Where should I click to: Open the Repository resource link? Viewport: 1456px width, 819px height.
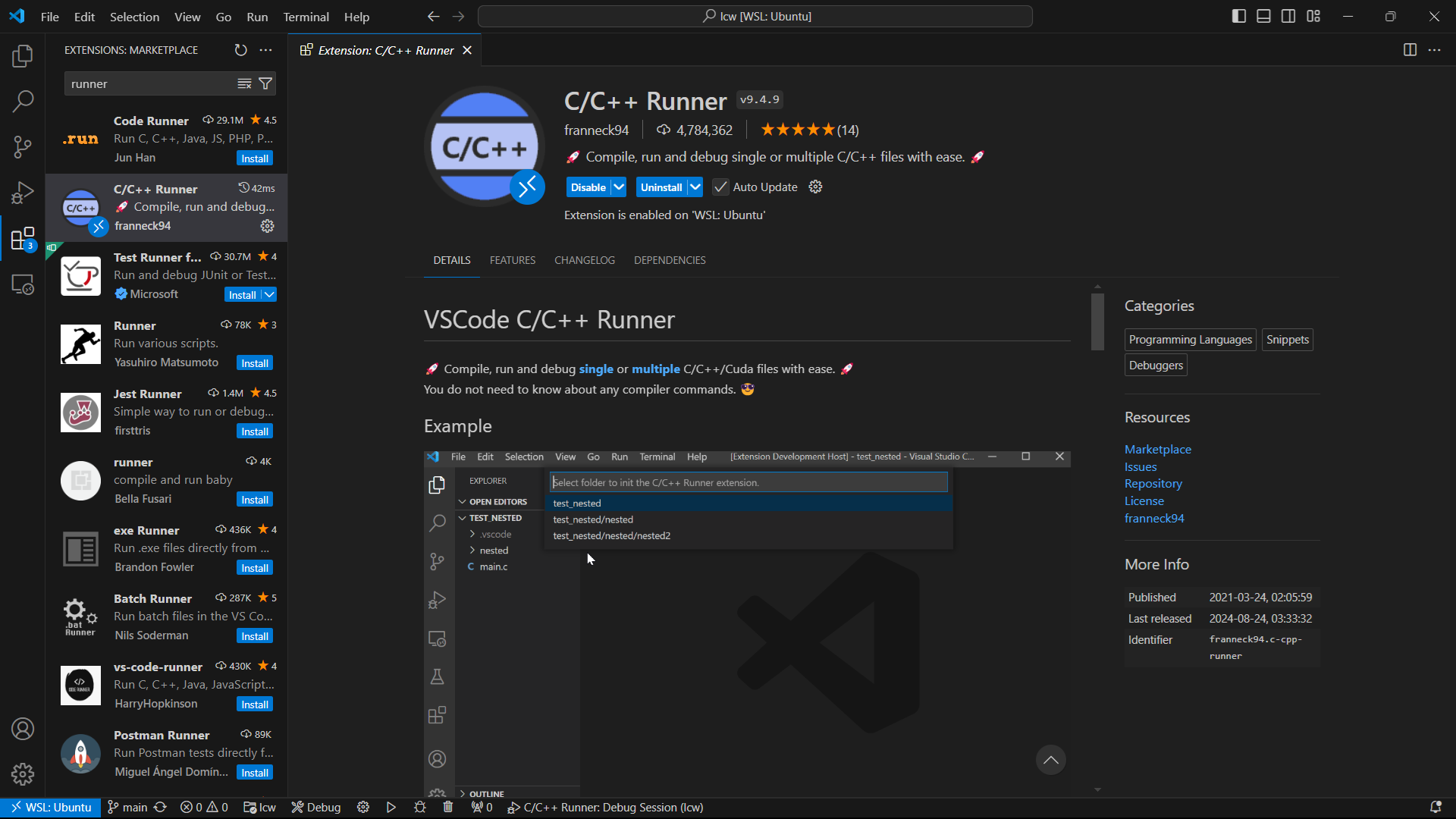pos(1153,484)
